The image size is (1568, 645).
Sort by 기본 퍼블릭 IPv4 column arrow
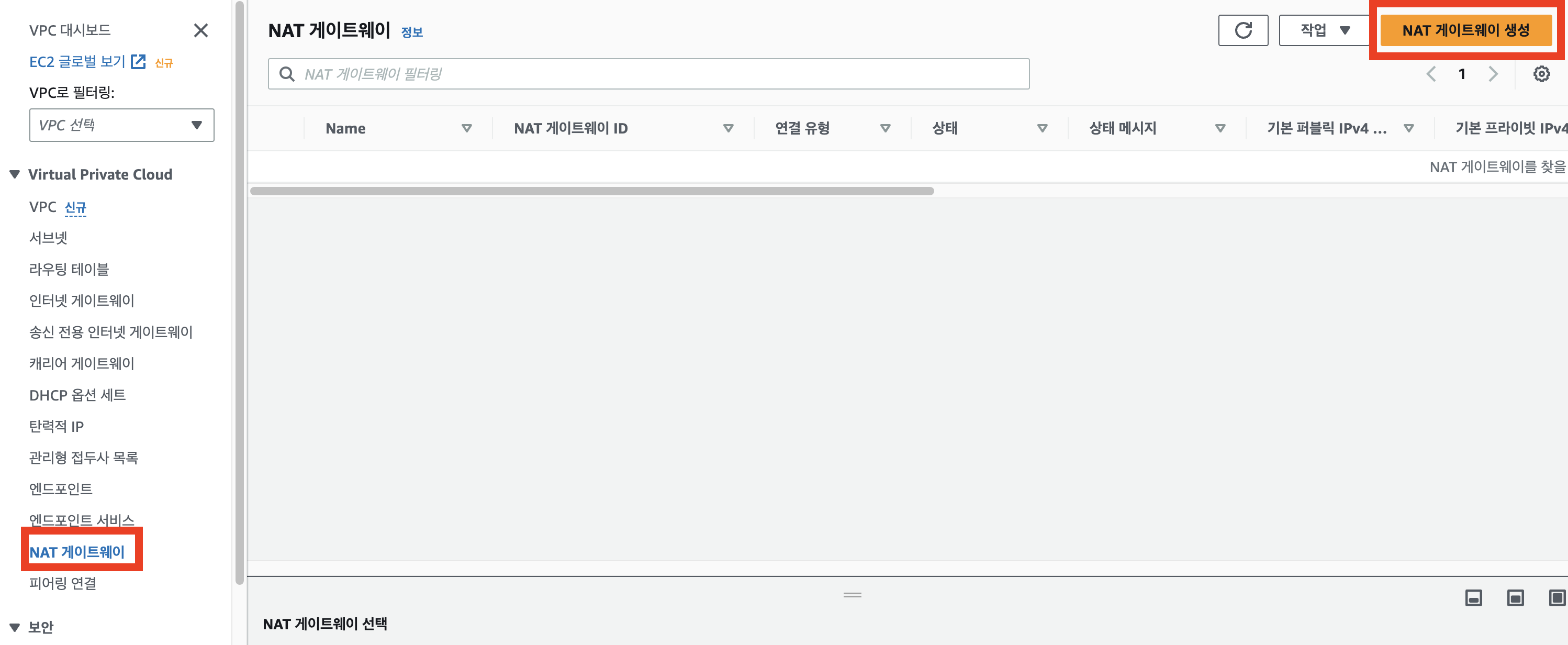(x=1408, y=128)
